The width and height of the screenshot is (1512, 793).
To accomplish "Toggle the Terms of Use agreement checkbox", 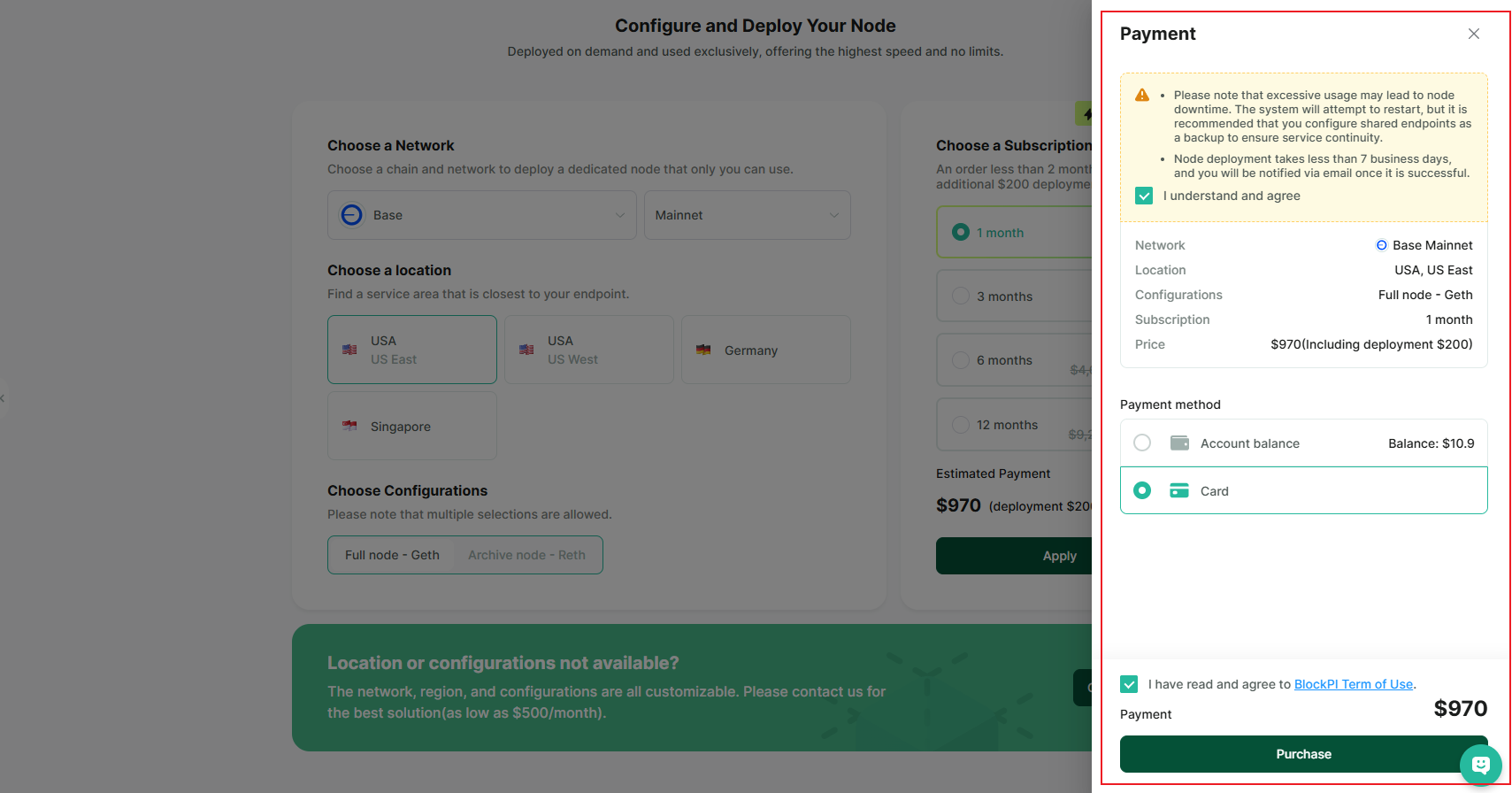I will tap(1129, 684).
